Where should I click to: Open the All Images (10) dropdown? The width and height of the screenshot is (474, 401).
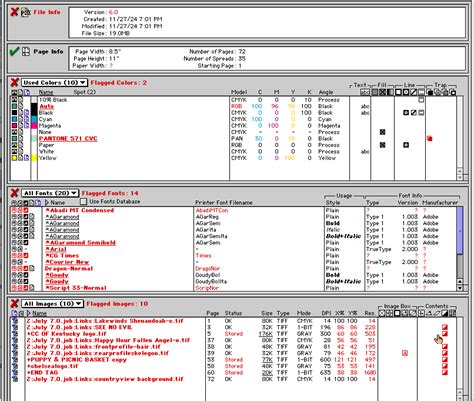pyautogui.click(x=52, y=304)
